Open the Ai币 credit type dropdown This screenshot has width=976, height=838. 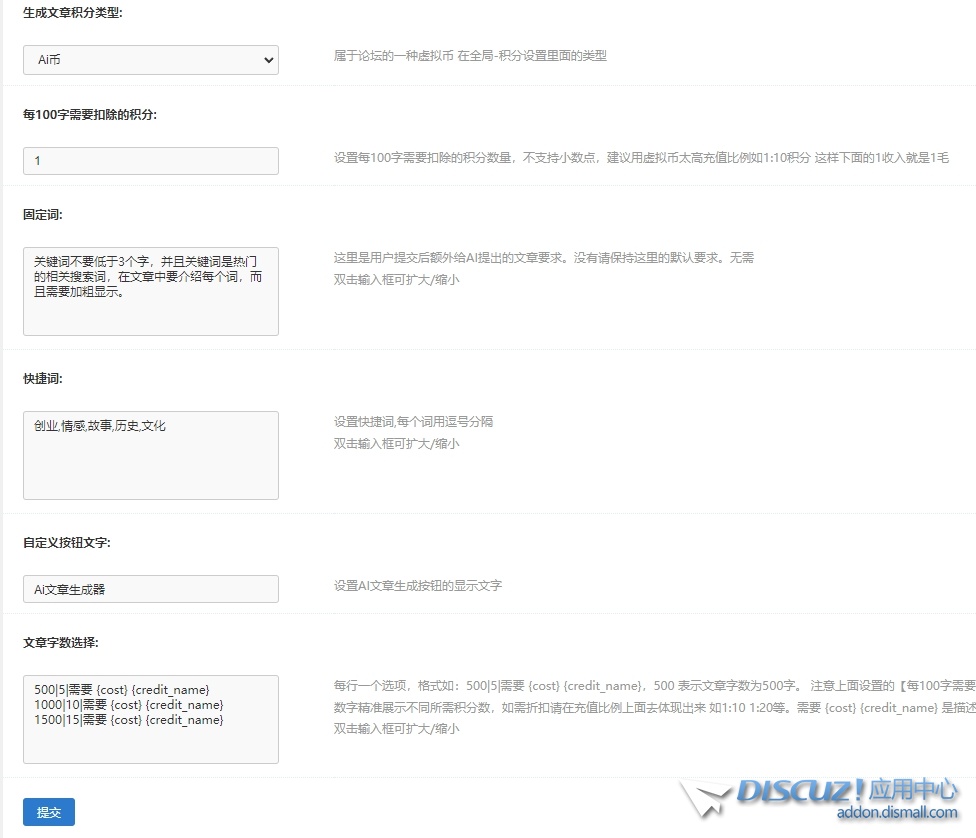150,60
